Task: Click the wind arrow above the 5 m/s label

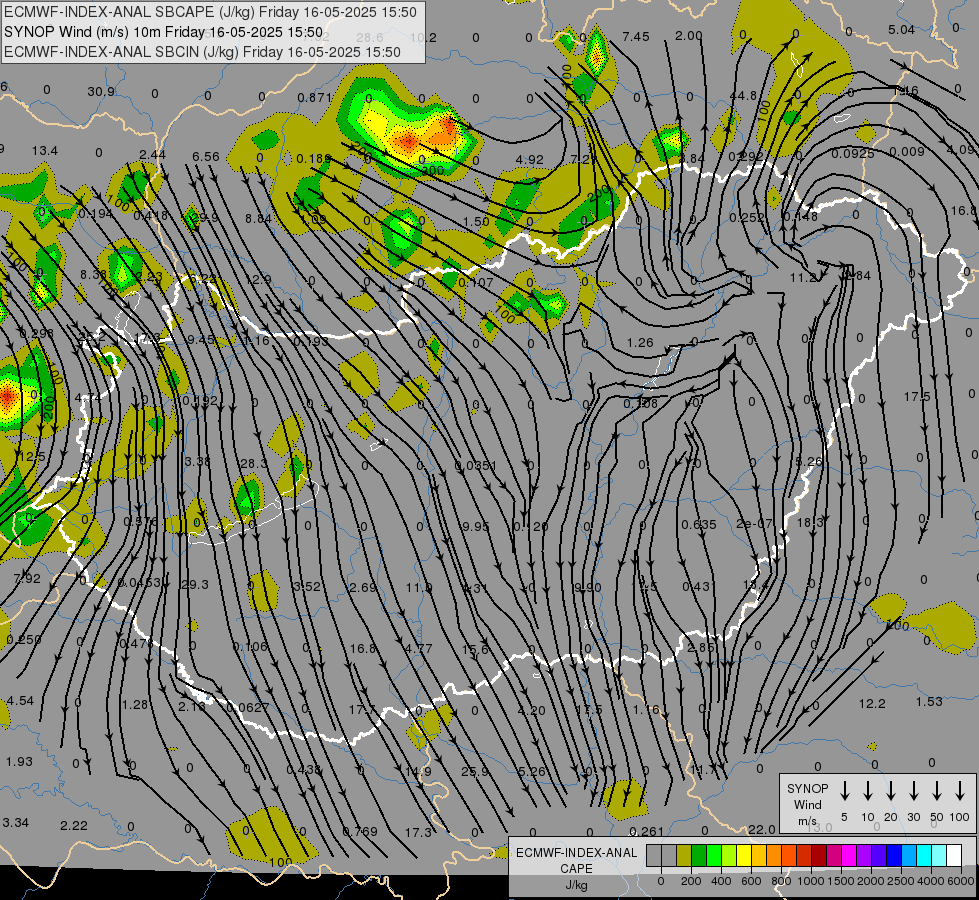Action: pyautogui.click(x=845, y=791)
